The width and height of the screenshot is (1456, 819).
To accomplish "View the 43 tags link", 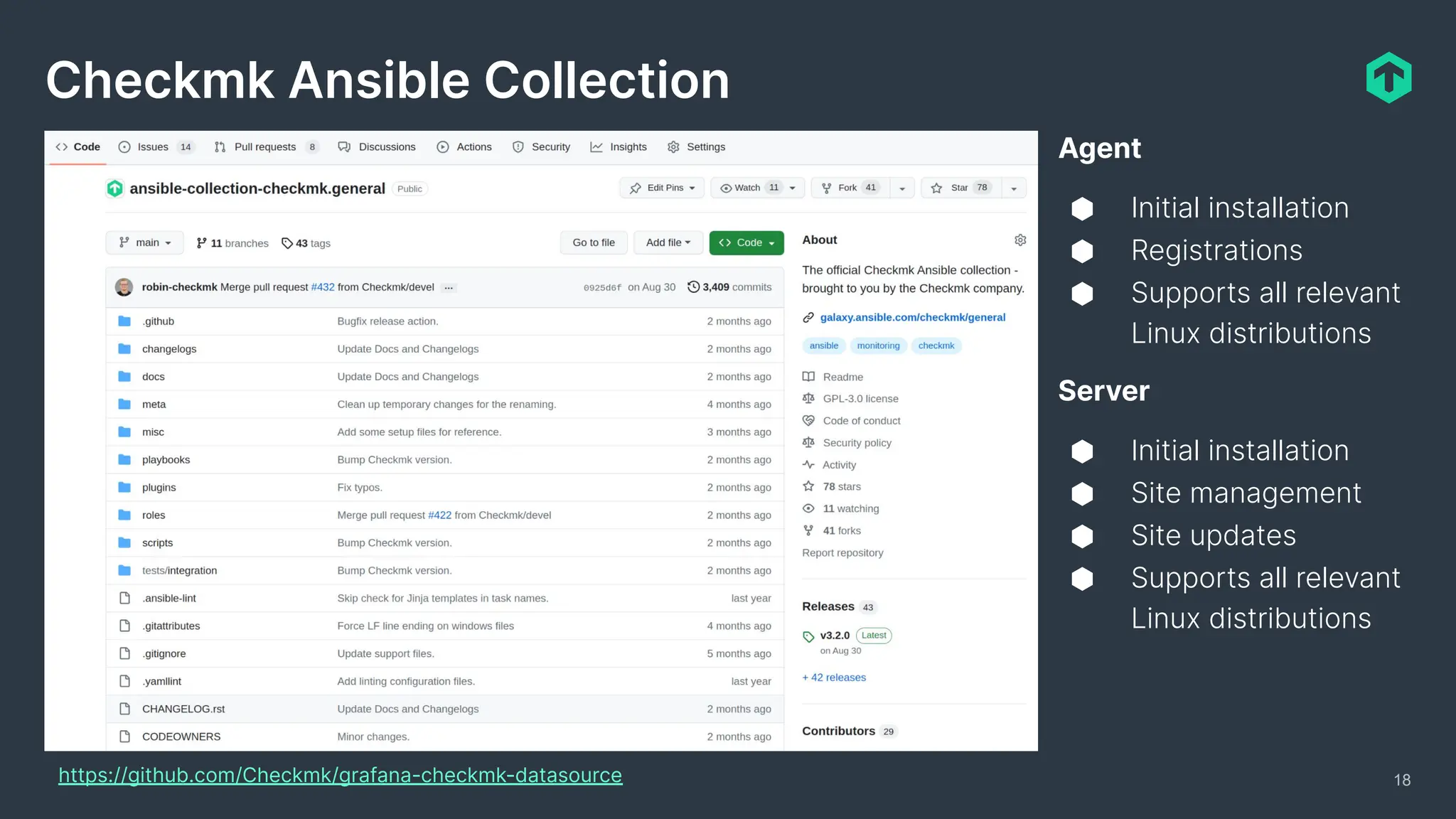I will coord(306,243).
